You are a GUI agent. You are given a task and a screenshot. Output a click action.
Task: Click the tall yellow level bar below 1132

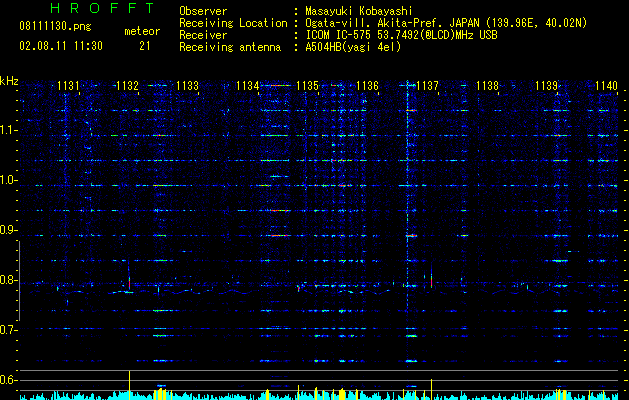coord(129,385)
